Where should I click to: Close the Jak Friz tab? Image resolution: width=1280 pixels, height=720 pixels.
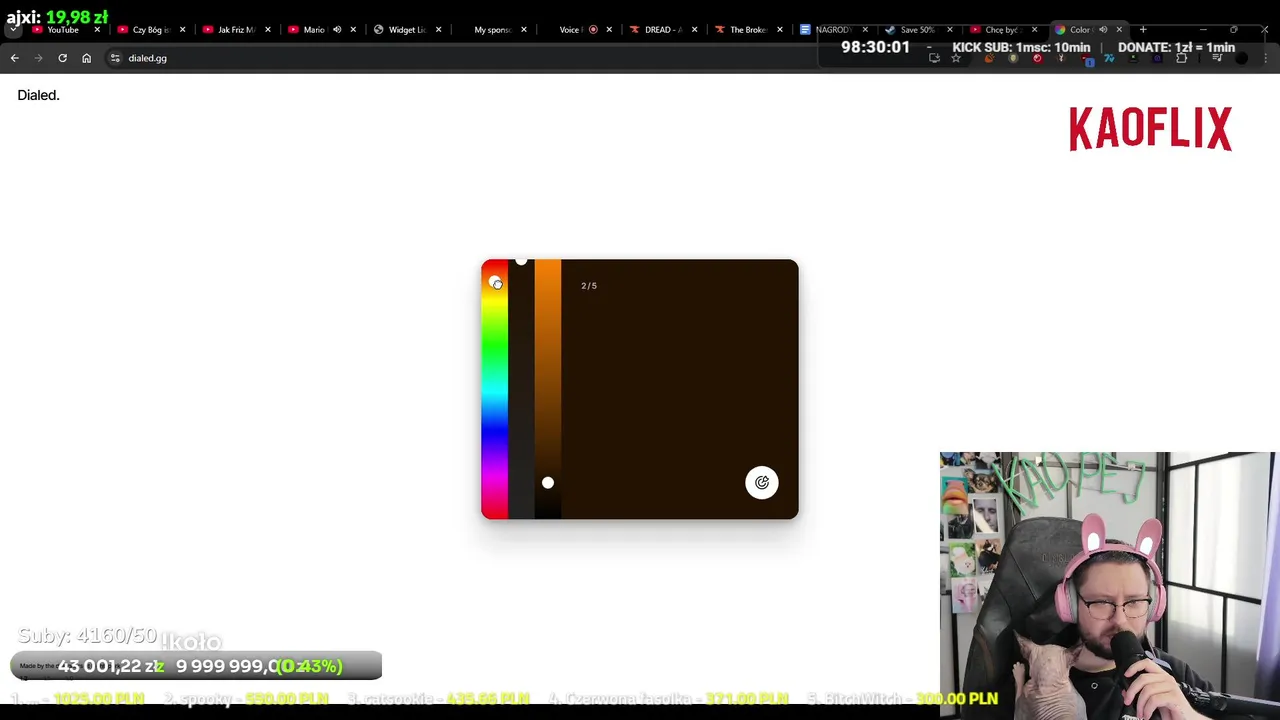[x=267, y=30]
